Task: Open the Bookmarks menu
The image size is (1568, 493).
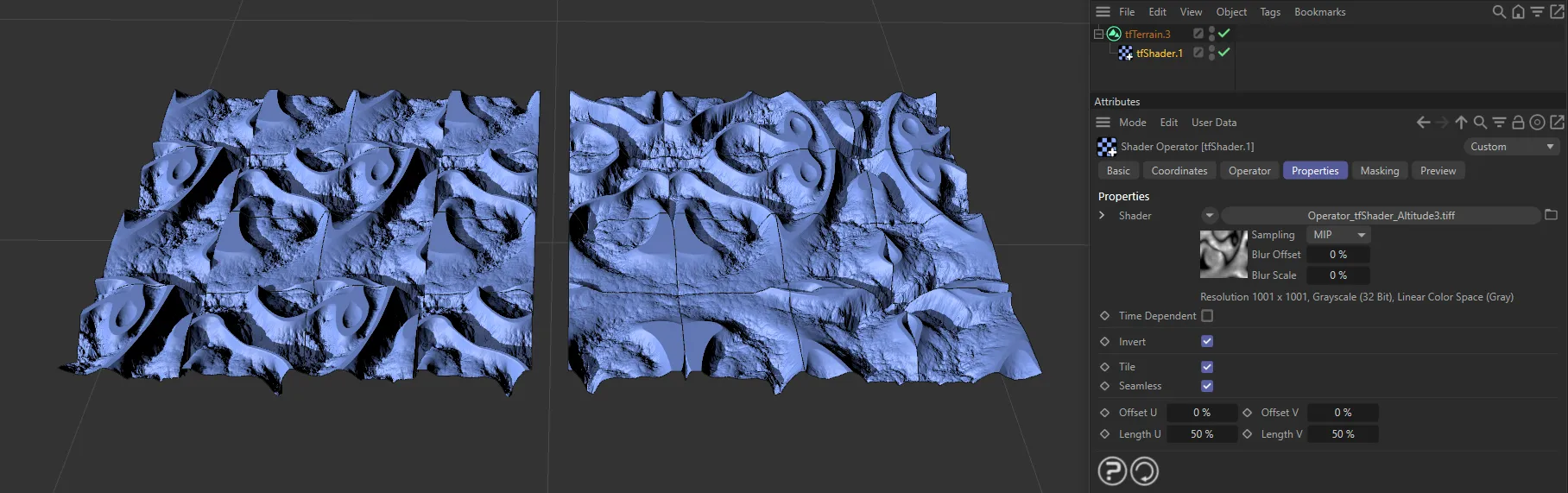Action: [1319, 12]
